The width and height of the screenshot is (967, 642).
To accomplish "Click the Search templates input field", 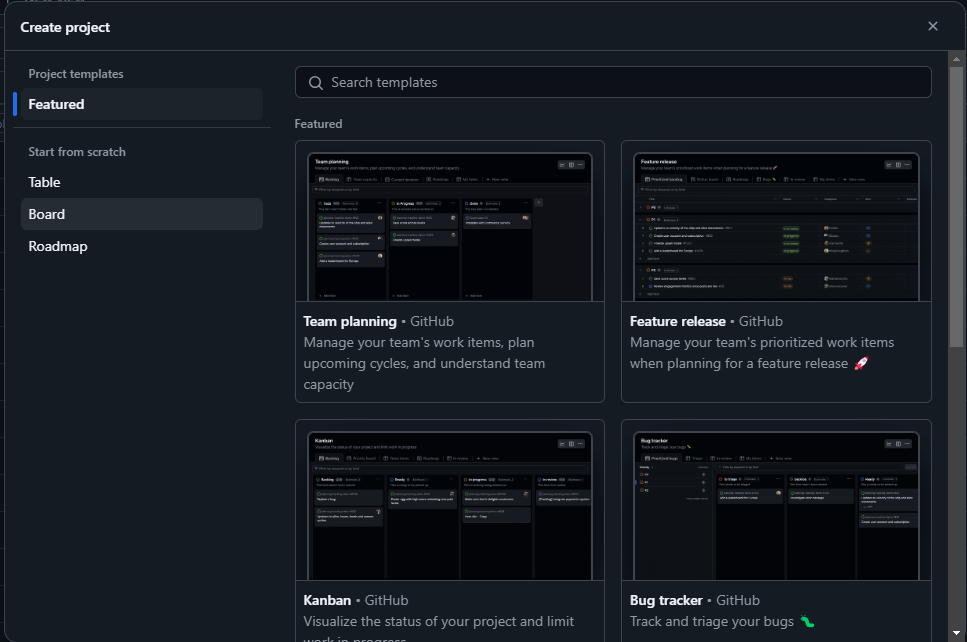I will 613,82.
